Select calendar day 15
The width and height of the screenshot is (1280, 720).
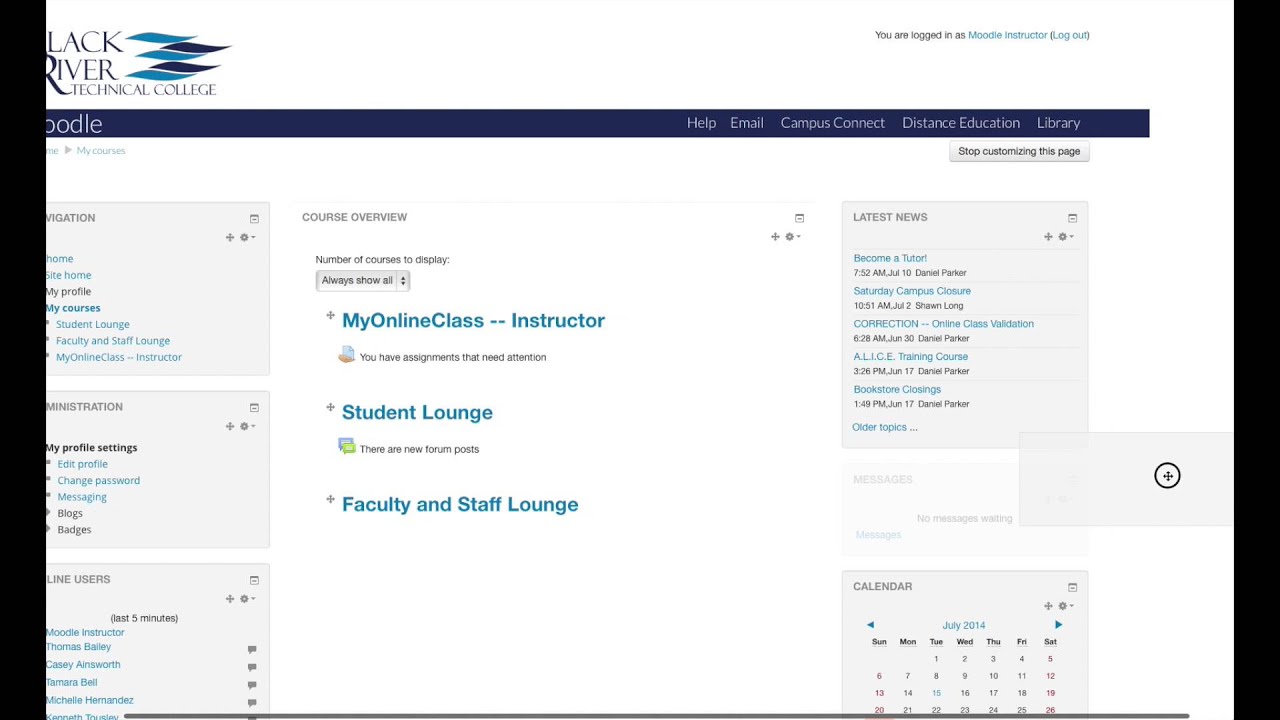(936, 693)
